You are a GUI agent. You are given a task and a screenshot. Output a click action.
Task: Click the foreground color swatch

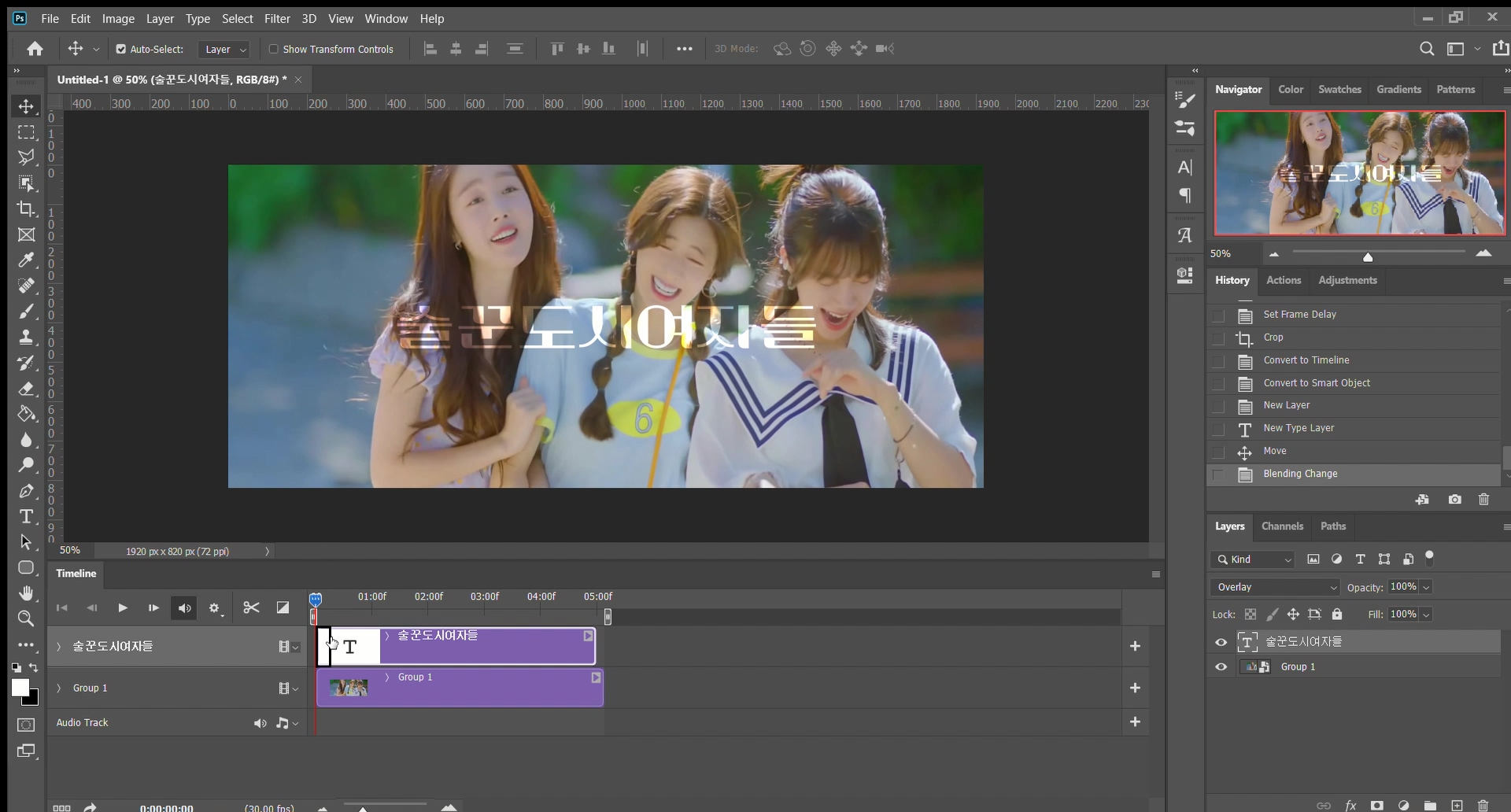(x=20, y=688)
